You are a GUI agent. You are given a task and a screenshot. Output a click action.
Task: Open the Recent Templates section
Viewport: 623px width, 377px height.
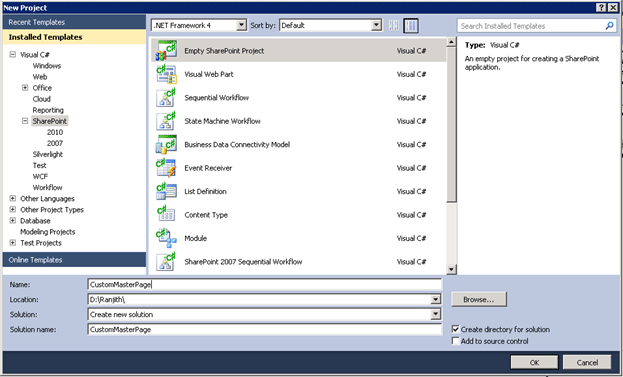74,22
